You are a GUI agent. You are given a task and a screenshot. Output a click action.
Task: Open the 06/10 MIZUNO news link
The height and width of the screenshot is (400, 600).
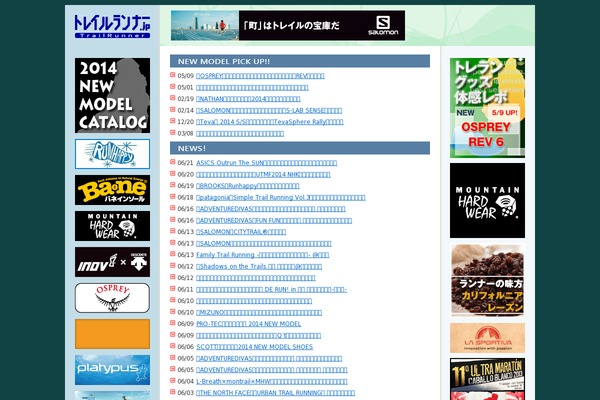coord(259,312)
